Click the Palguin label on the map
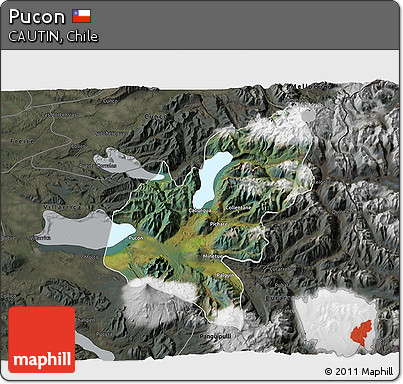Image resolution: width=403 pixels, height=384 pixels. pyautogui.click(x=225, y=275)
